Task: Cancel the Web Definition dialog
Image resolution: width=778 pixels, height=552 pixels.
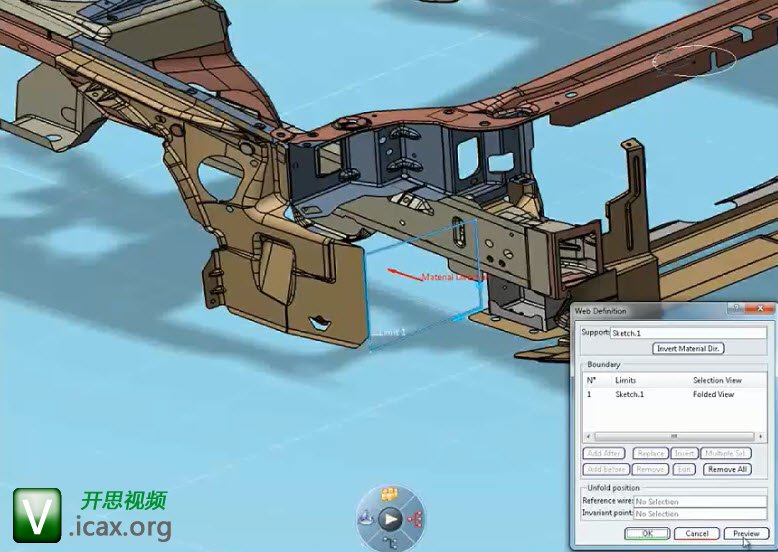Action: point(697,534)
